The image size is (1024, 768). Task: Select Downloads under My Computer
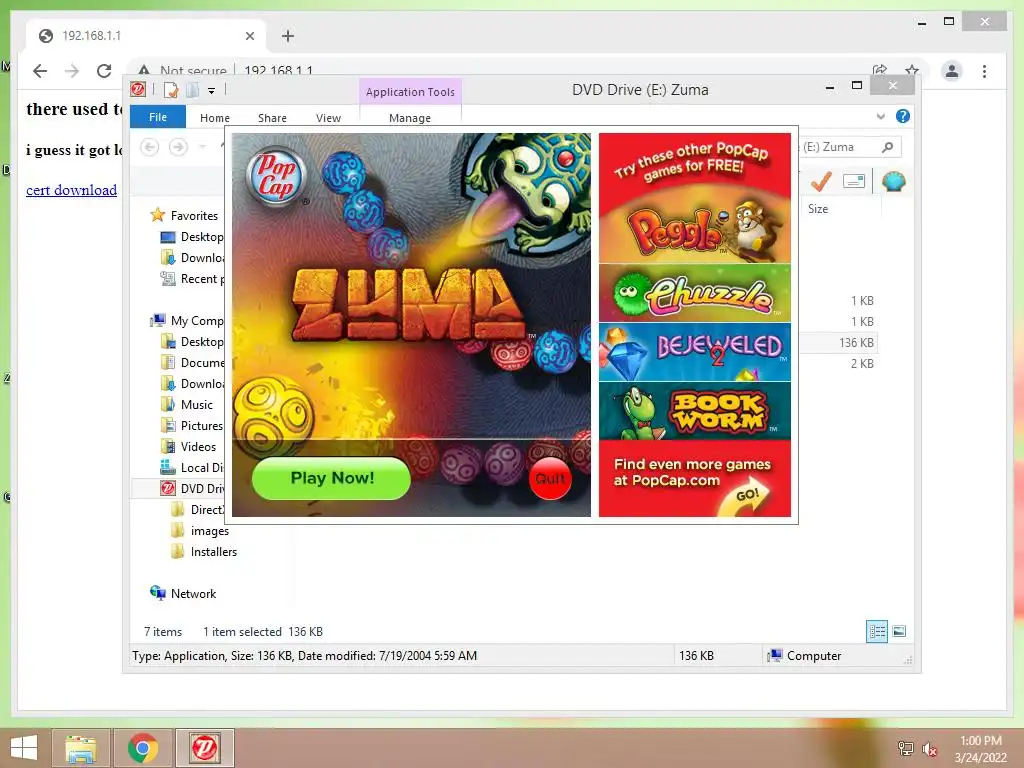(x=192, y=383)
